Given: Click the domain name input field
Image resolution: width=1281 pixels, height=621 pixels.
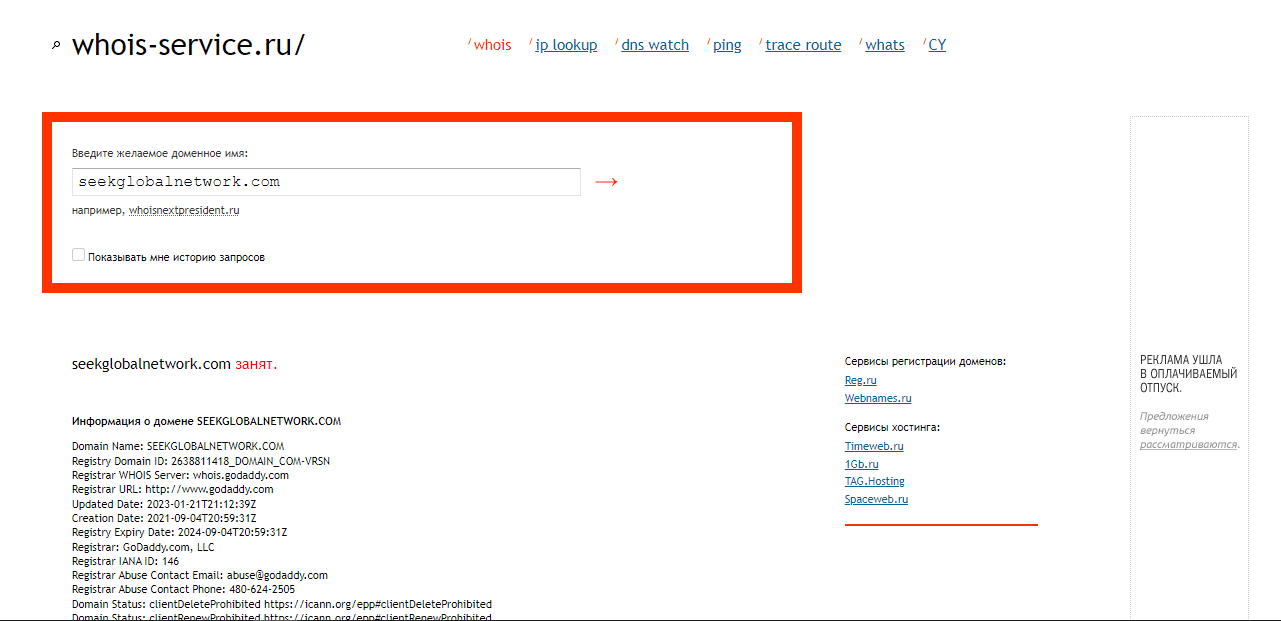Looking at the screenshot, I should click(326, 182).
